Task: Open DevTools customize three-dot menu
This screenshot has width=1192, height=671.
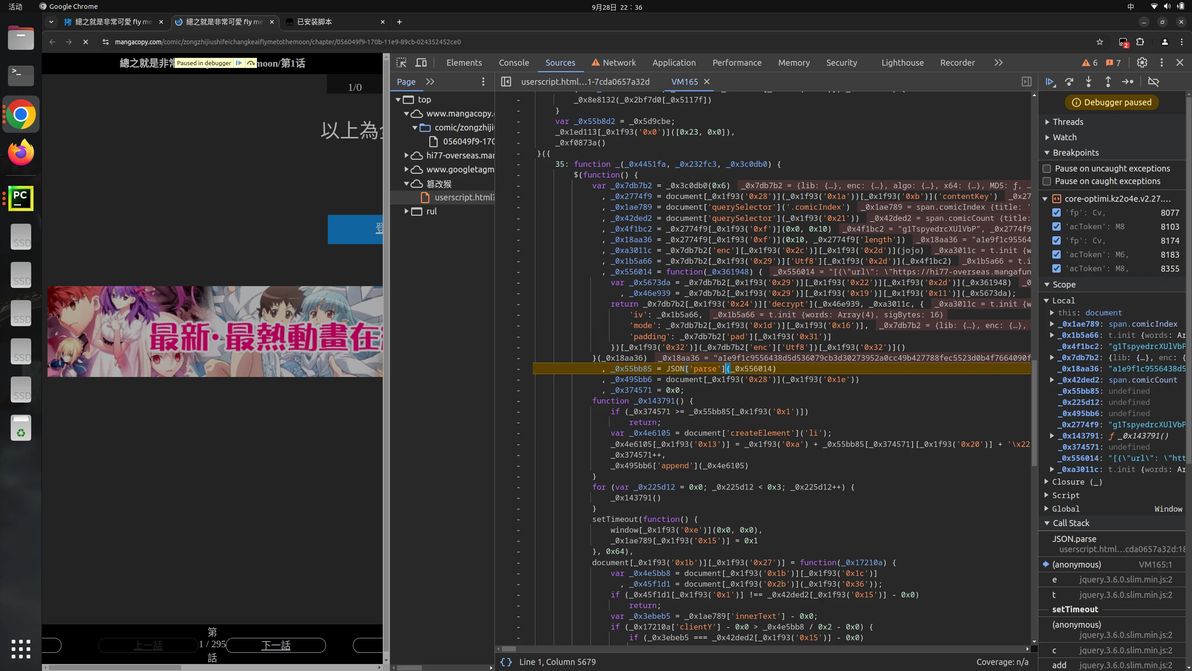Action: (1162, 62)
